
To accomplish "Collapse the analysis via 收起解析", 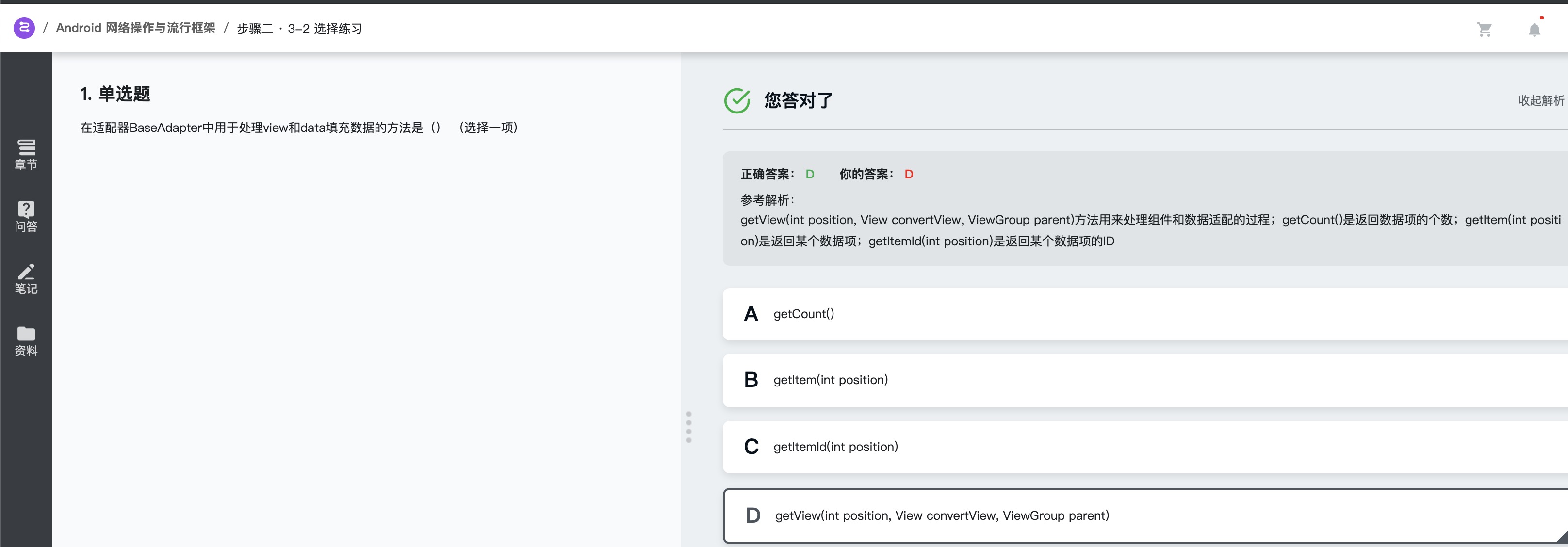I will coord(1541,100).
